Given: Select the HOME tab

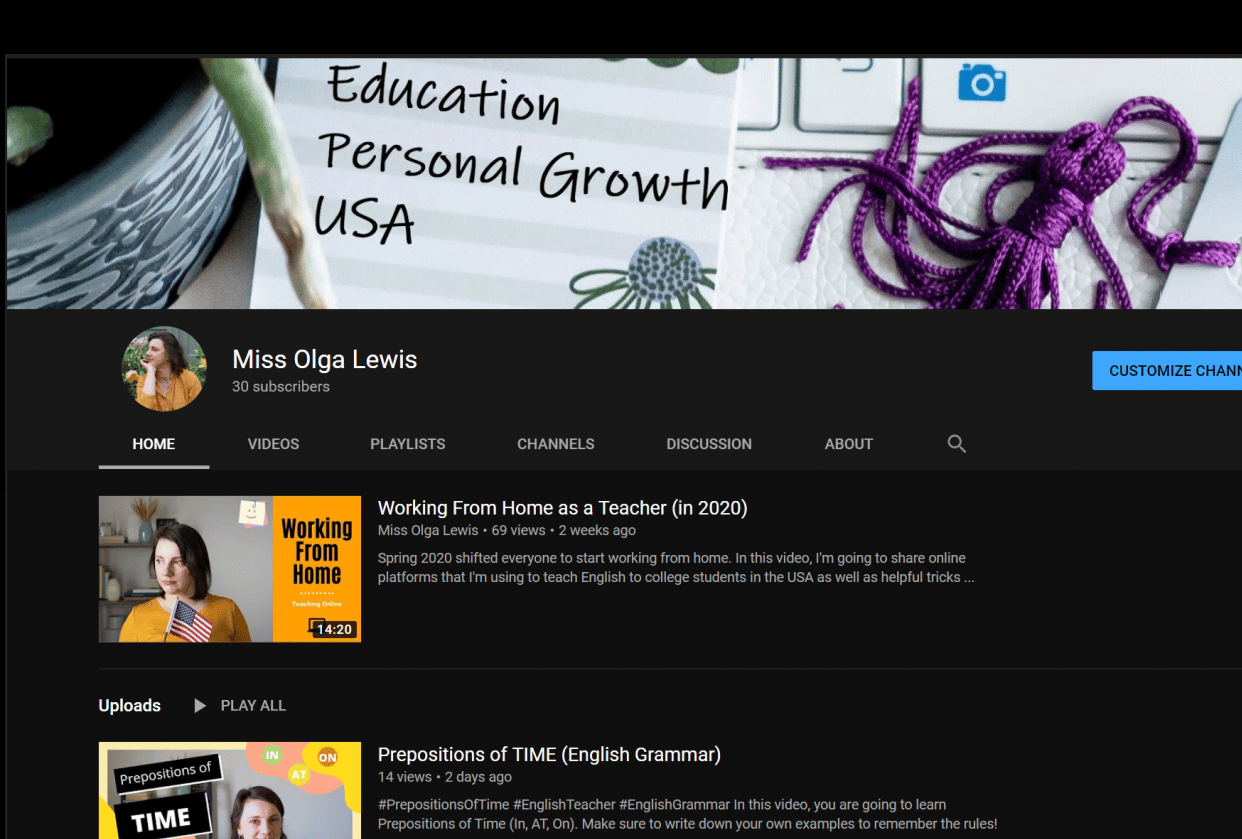Looking at the screenshot, I should point(153,443).
